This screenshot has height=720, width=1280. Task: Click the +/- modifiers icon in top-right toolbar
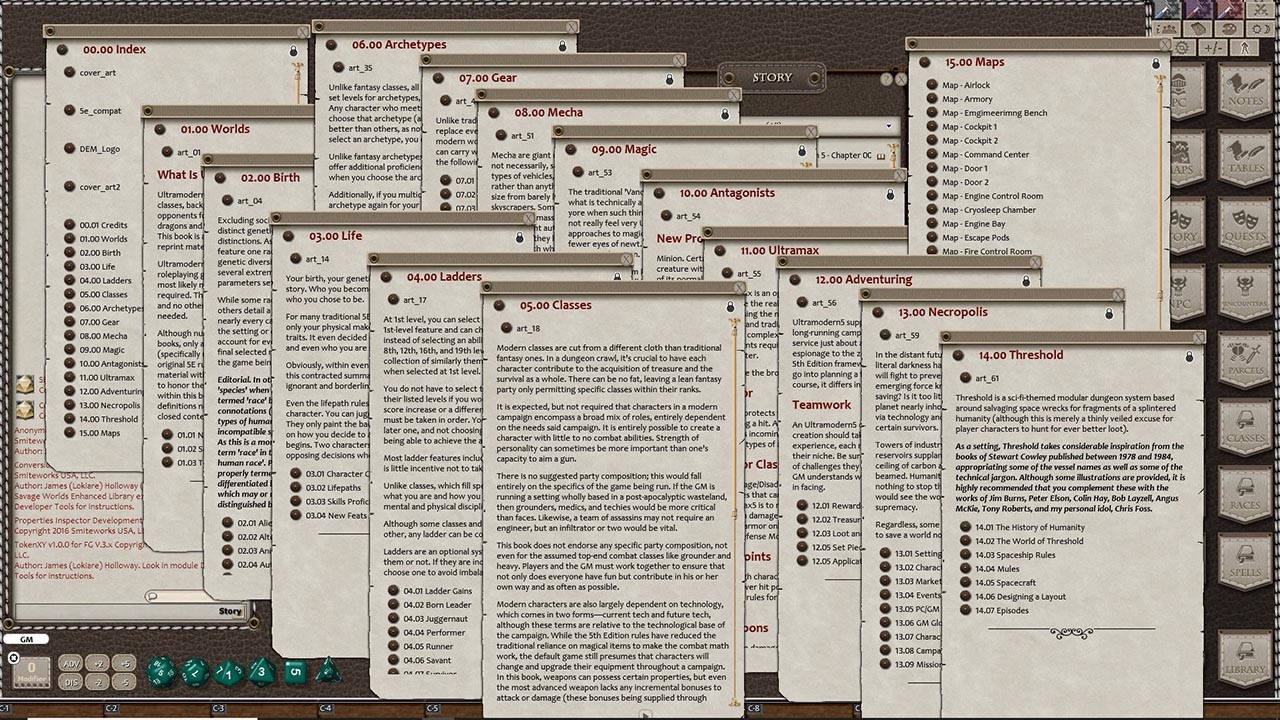[x=1212, y=48]
